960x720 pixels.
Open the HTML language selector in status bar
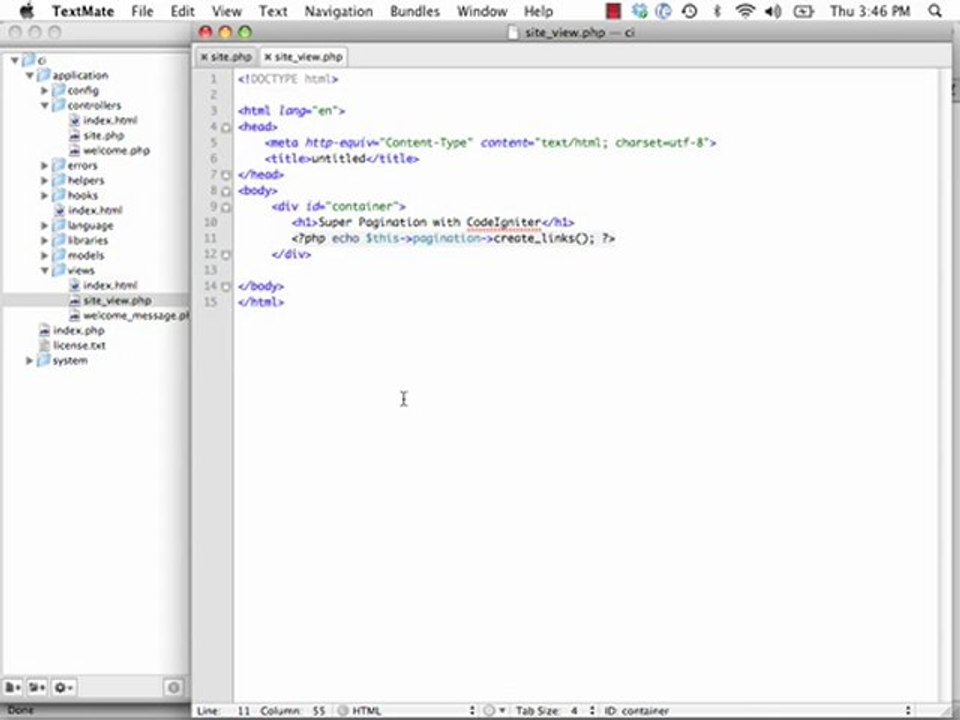tap(407, 711)
